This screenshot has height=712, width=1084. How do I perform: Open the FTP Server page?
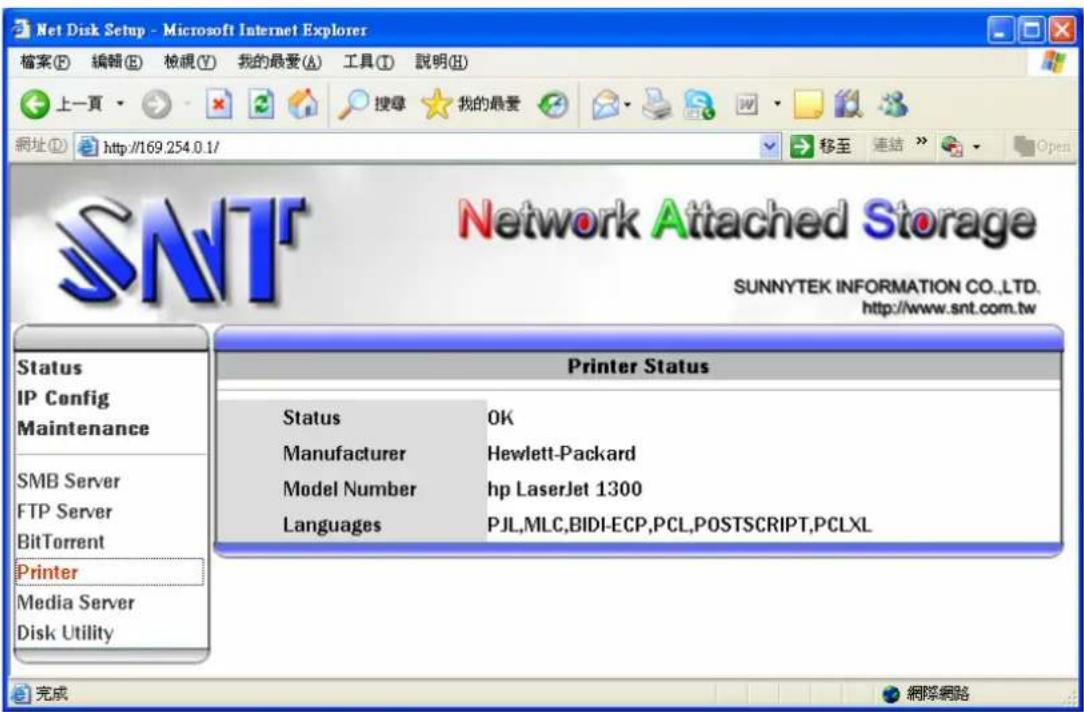pos(64,512)
